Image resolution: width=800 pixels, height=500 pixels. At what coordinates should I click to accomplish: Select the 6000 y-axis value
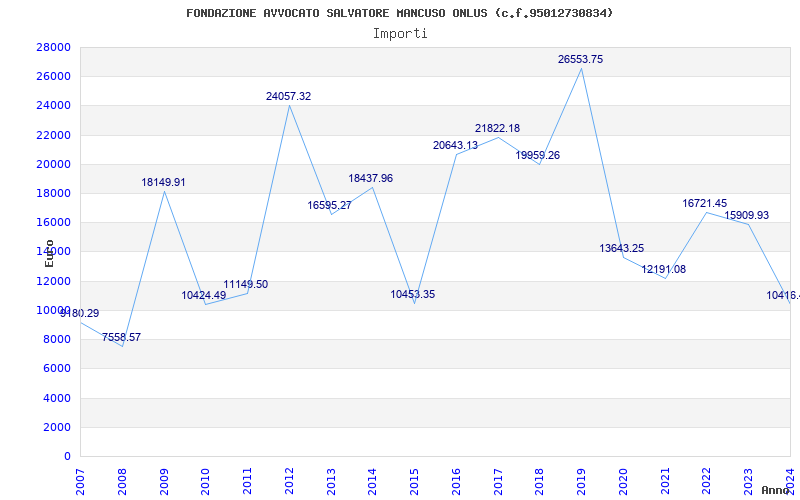(x=57, y=368)
